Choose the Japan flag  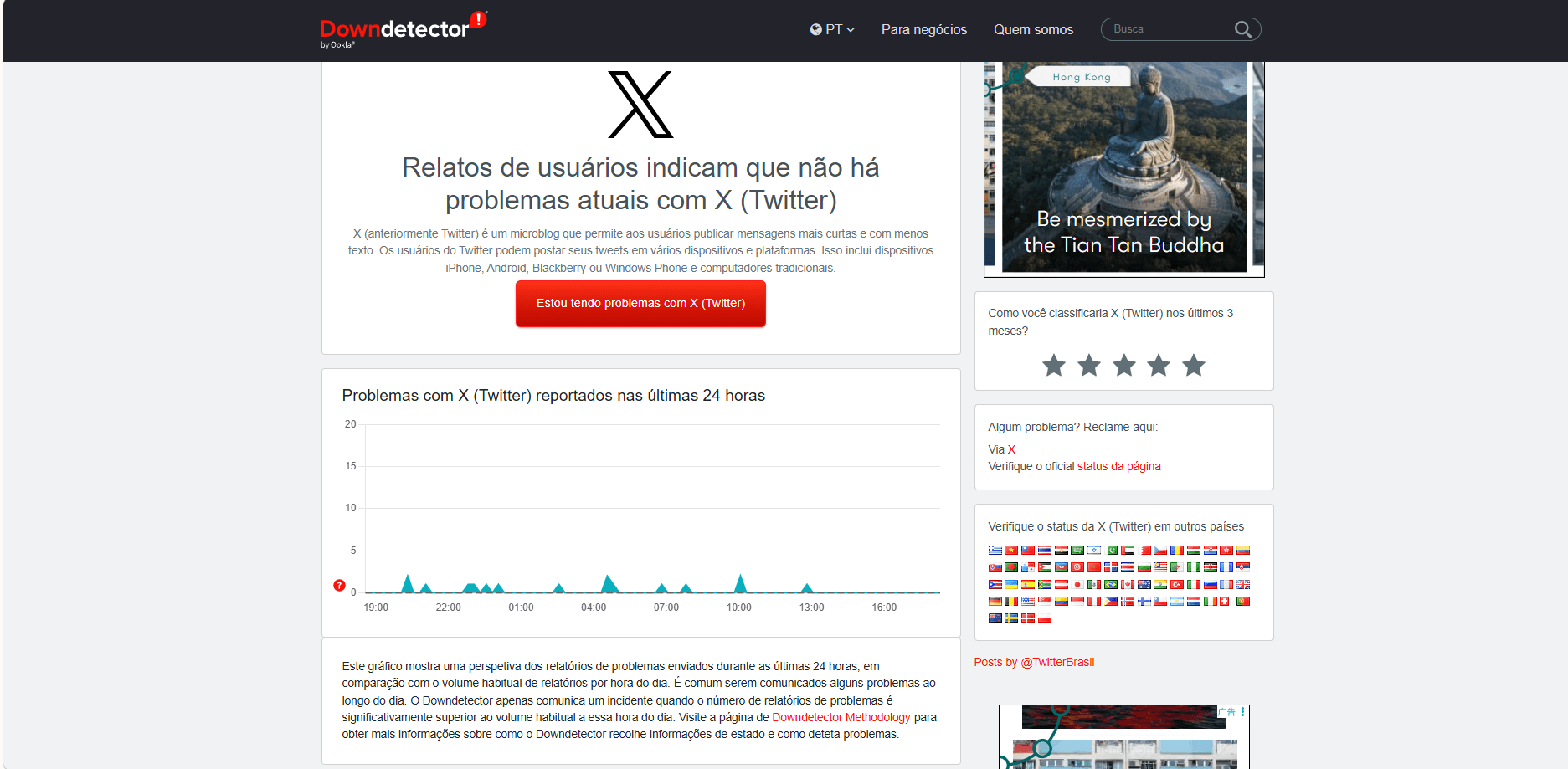(x=1077, y=584)
